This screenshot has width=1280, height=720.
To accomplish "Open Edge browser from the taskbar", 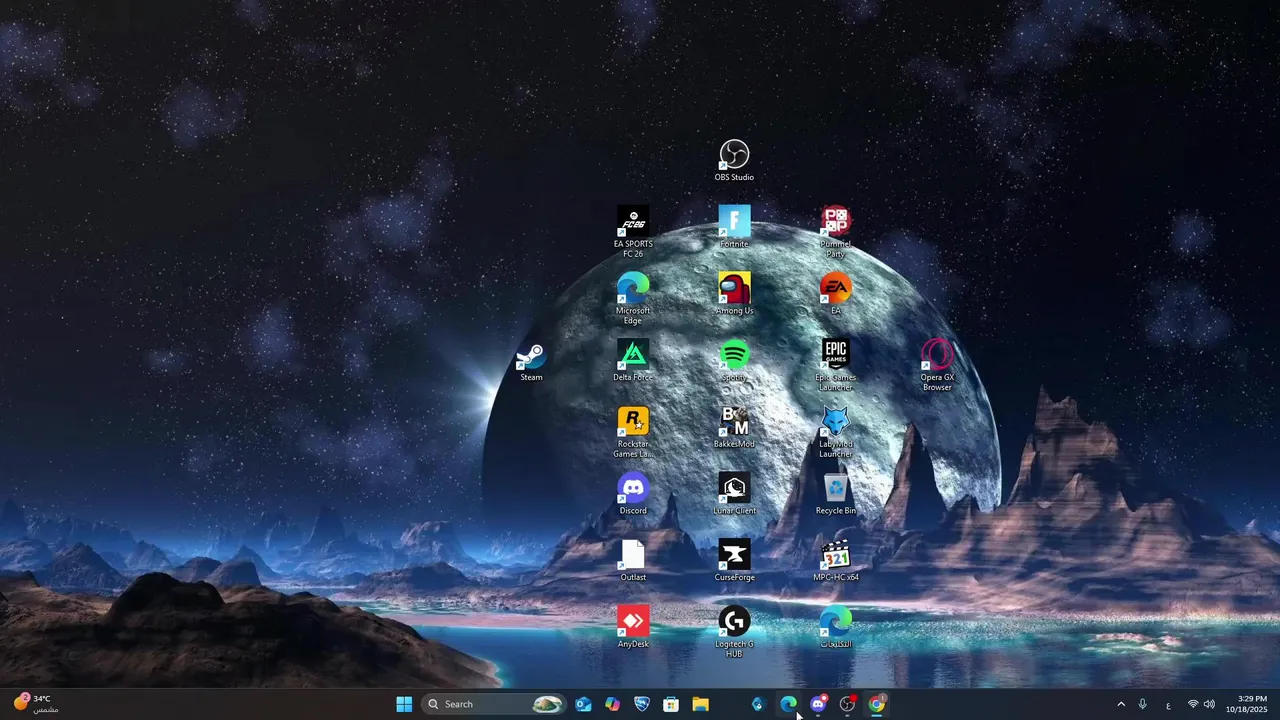I will click(x=788, y=704).
